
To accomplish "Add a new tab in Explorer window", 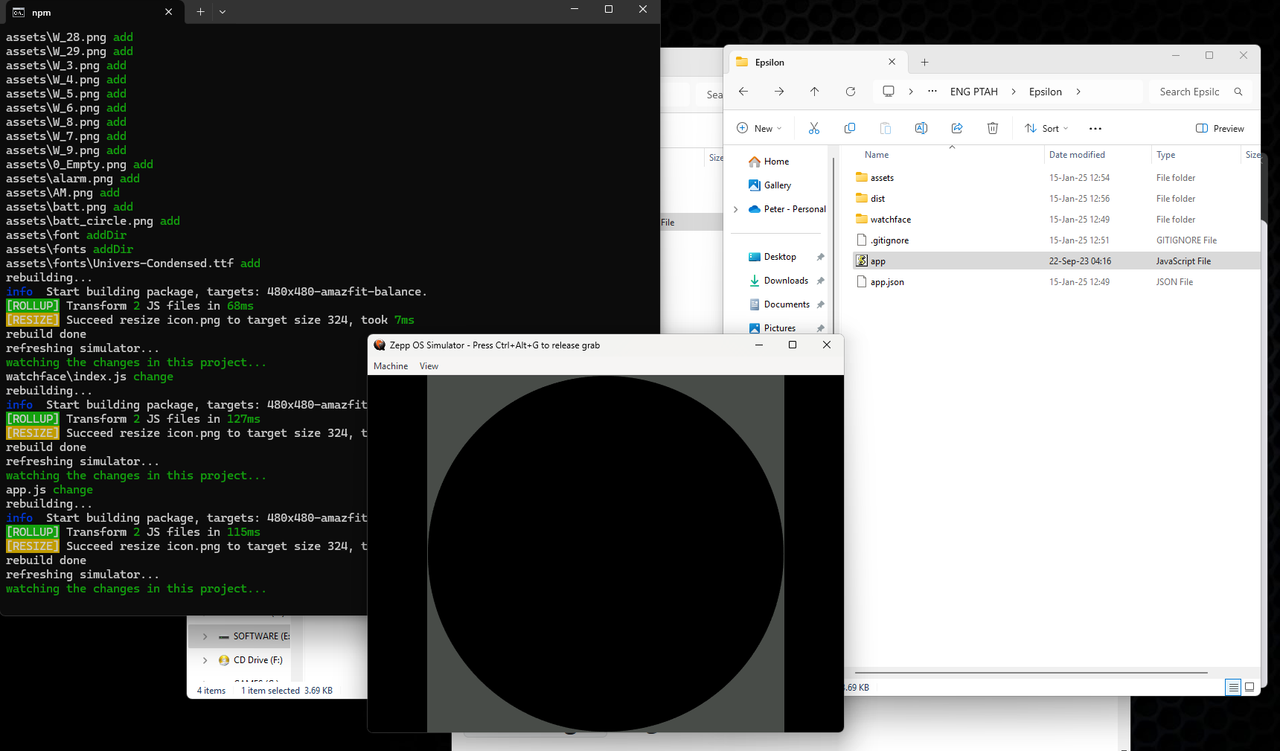I will [x=924, y=62].
